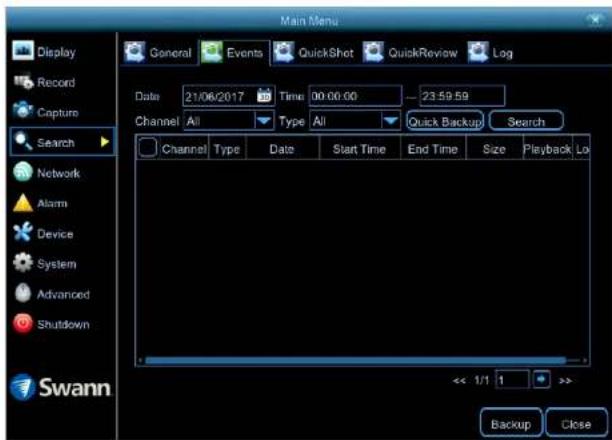Image resolution: width=612 pixels, height=440 pixels.
Task: Click the Backup button
Action: (x=511, y=423)
